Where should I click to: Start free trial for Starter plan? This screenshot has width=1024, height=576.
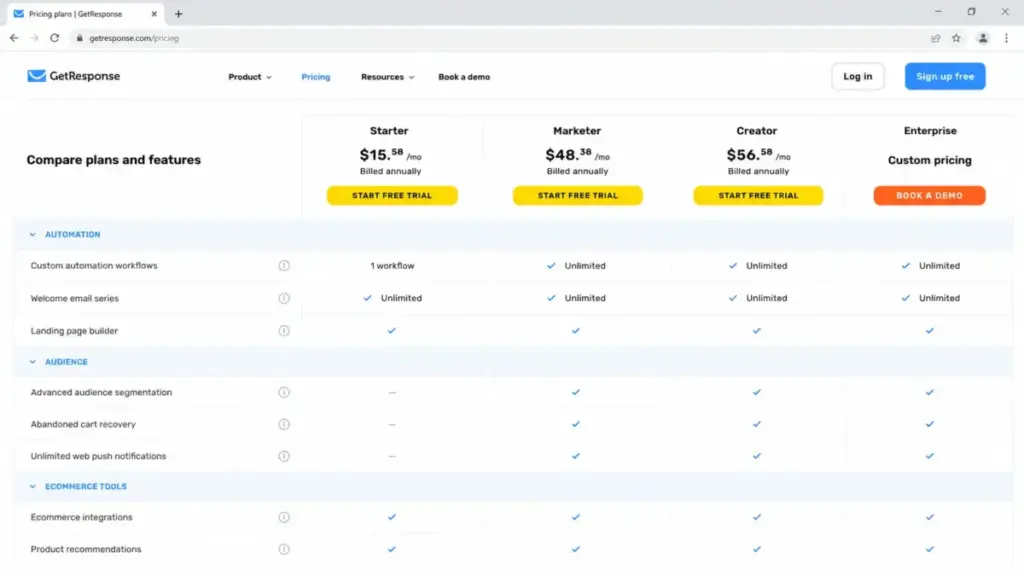[392, 195]
